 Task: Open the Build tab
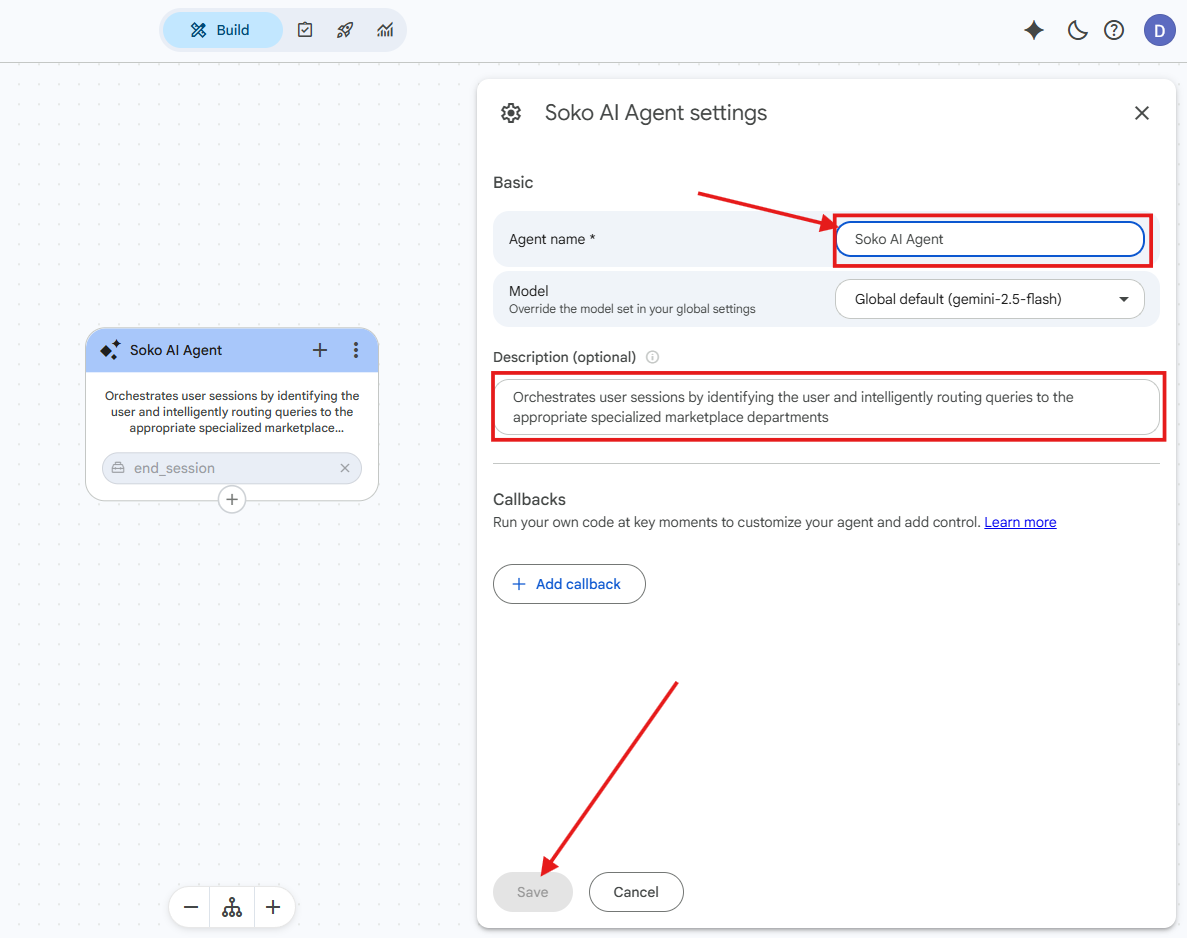(222, 30)
